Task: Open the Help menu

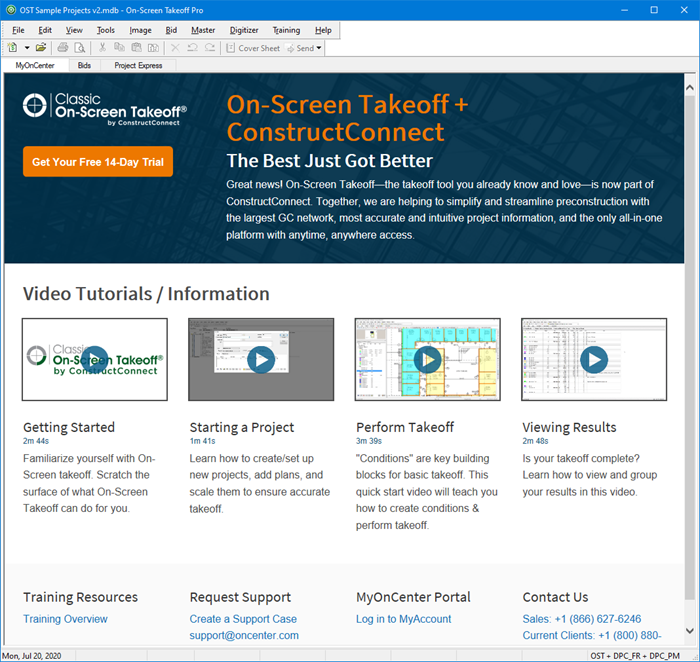Action: tap(323, 30)
